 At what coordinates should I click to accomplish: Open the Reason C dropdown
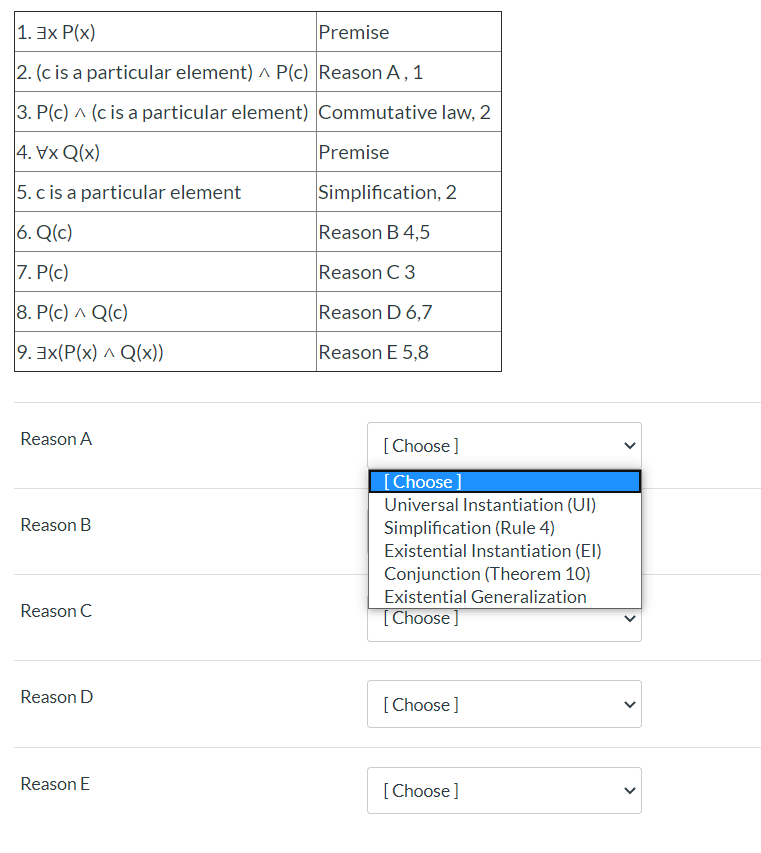click(504, 617)
